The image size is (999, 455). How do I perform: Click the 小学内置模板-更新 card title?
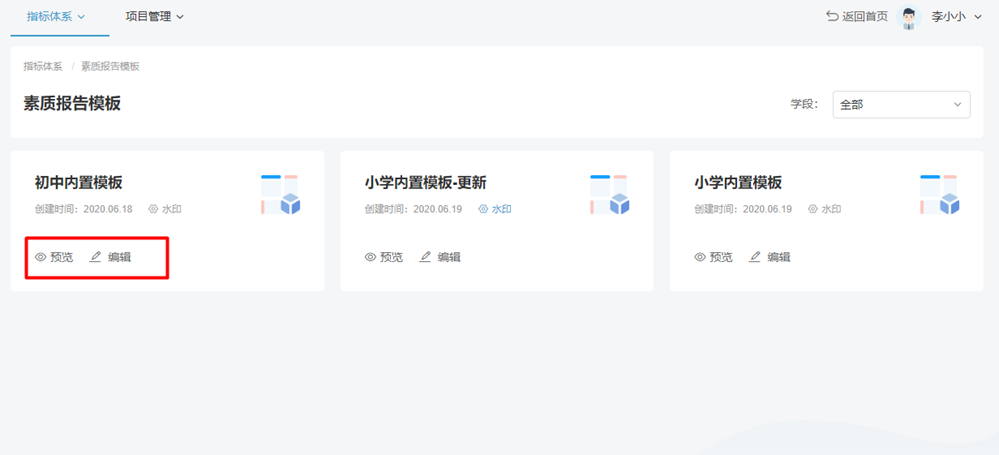click(426, 183)
